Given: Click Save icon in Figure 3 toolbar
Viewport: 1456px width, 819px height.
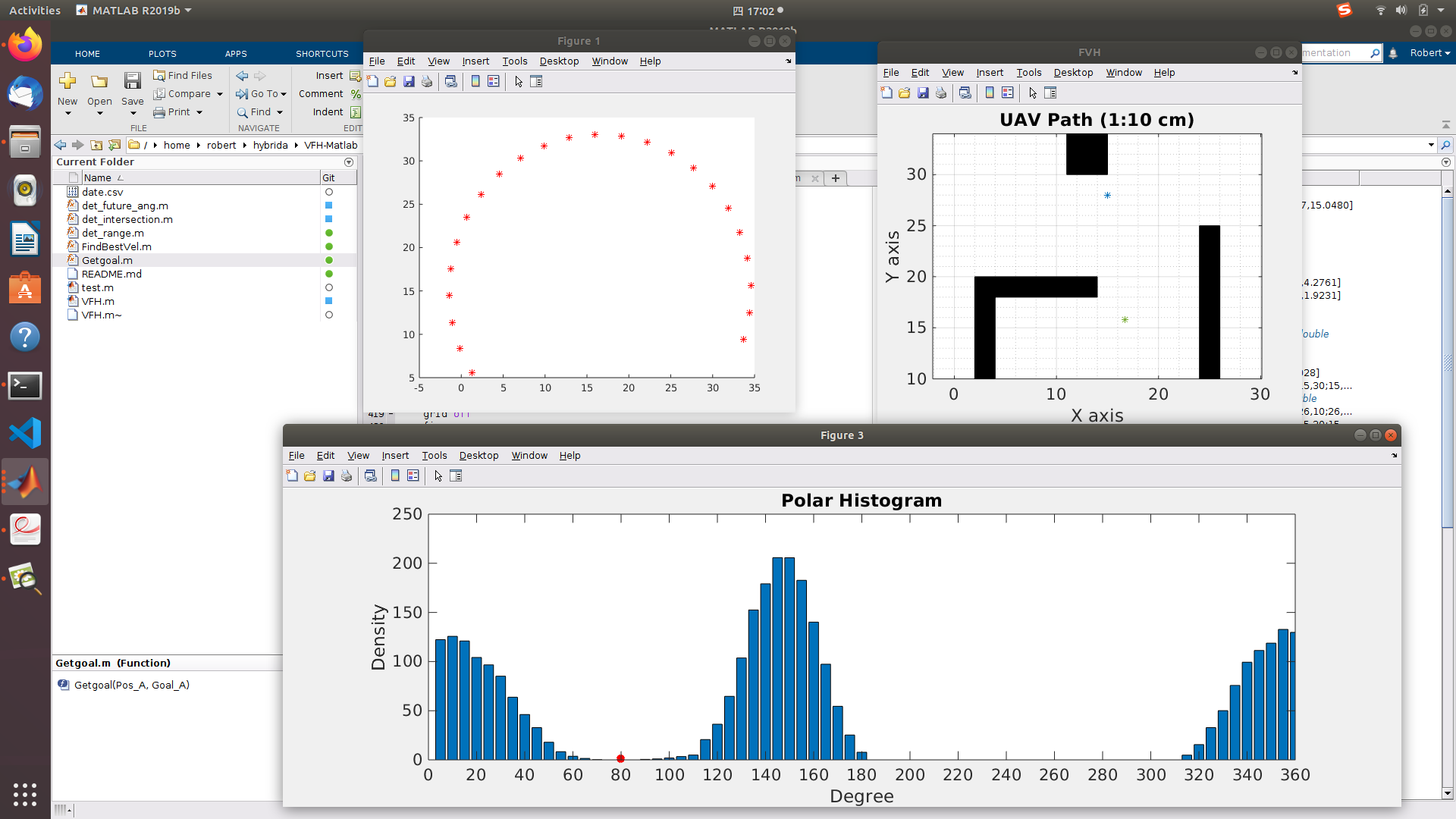Looking at the screenshot, I should click(328, 476).
